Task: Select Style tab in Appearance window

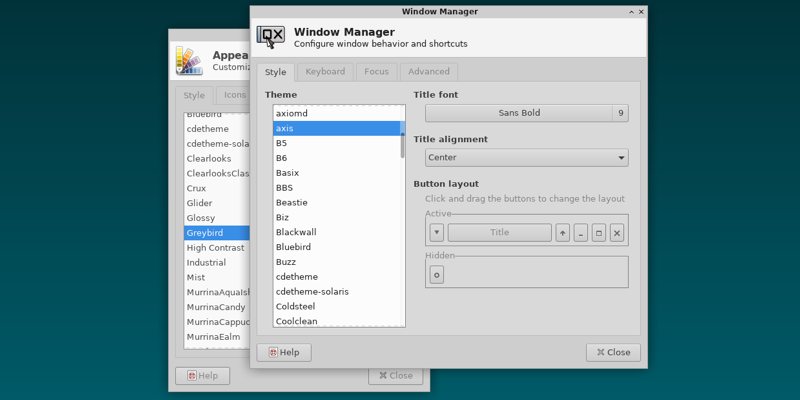Action: coord(194,95)
